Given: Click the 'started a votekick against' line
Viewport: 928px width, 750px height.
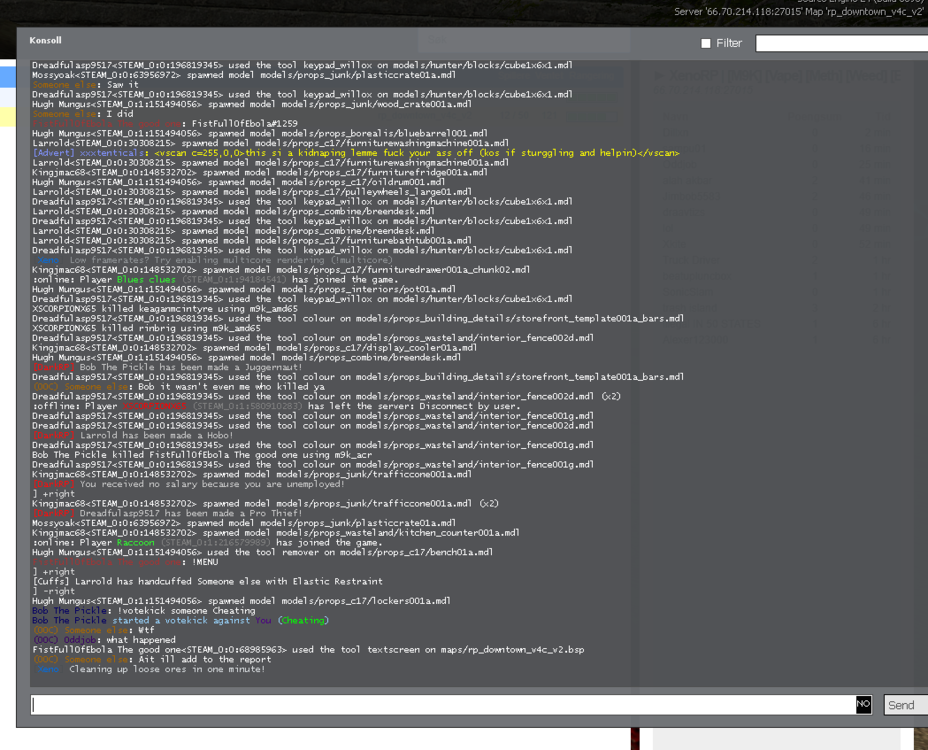Looking at the screenshot, I should point(180,620).
